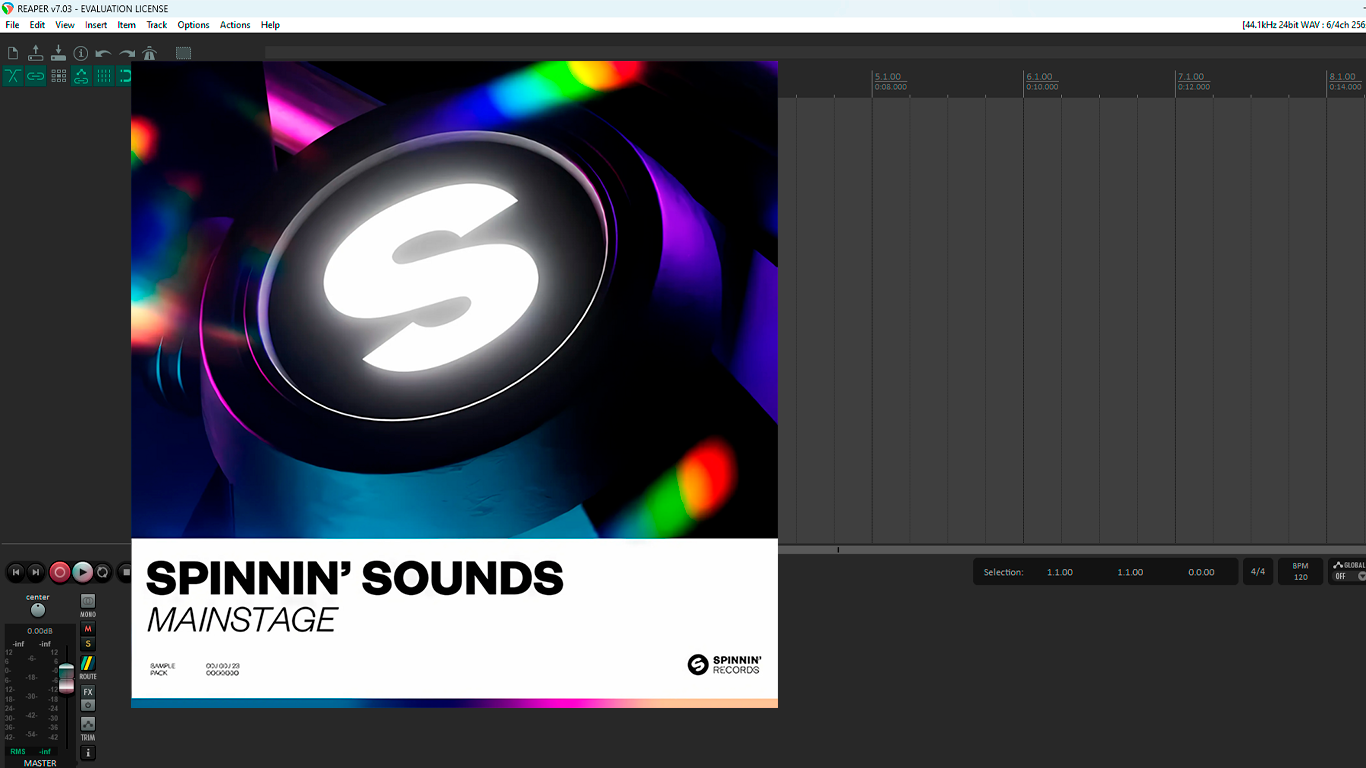Click master track info icon
The width and height of the screenshot is (1366, 768).
88,752
